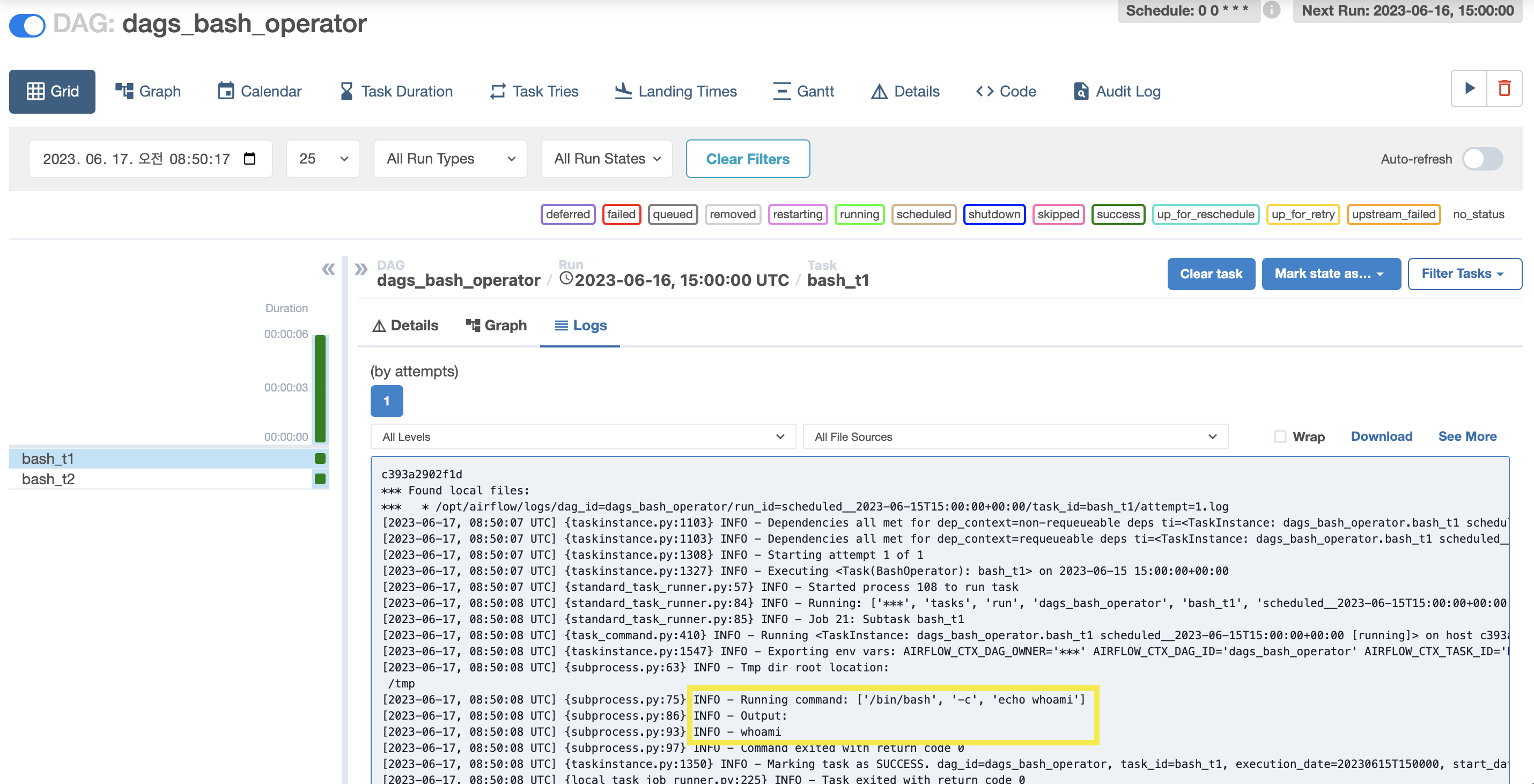This screenshot has width=1534, height=784.
Task: Open the Task Tries view
Action: [x=534, y=91]
